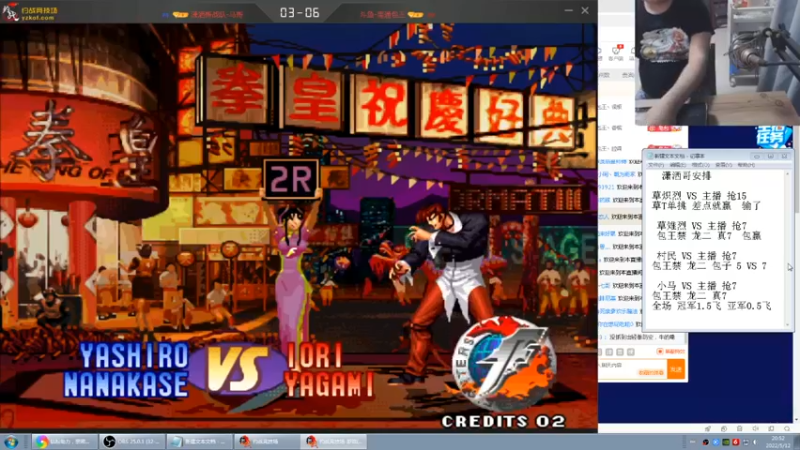Viewport: 800px width, 450px height.
Task: Click the first icon in stream bottom toolbar
Action: click(708, 429)
